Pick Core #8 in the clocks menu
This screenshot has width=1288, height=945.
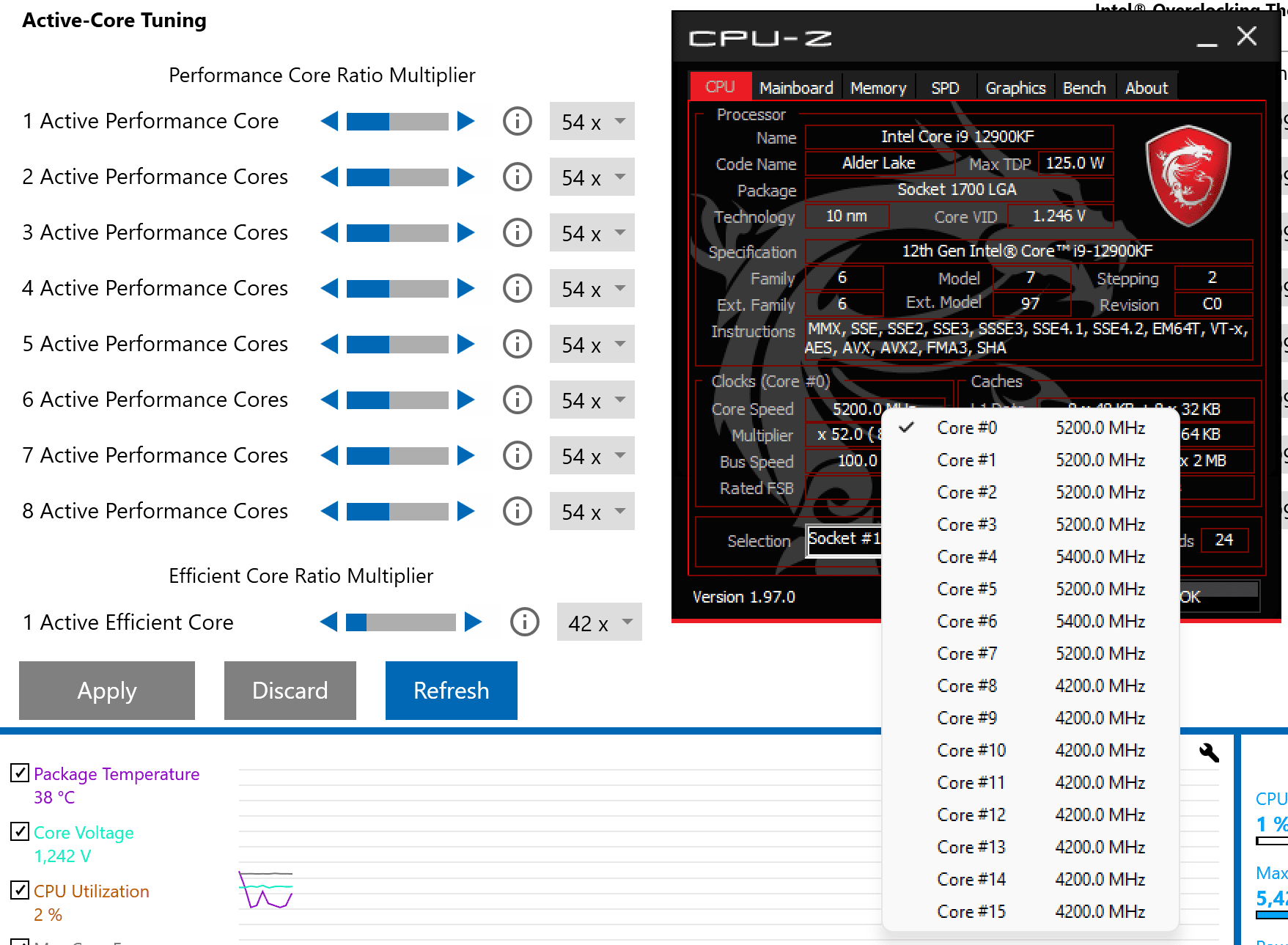1031,685
